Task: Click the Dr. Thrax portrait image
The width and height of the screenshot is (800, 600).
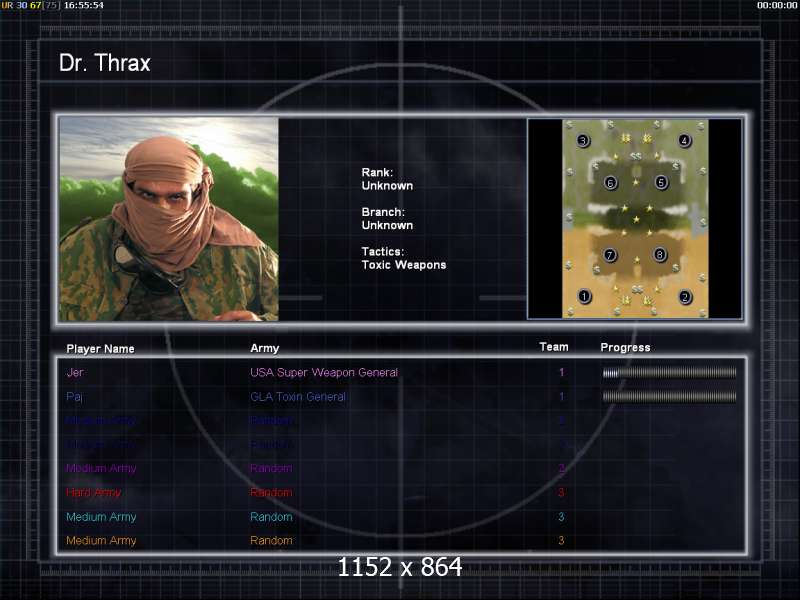Action: 169,219
